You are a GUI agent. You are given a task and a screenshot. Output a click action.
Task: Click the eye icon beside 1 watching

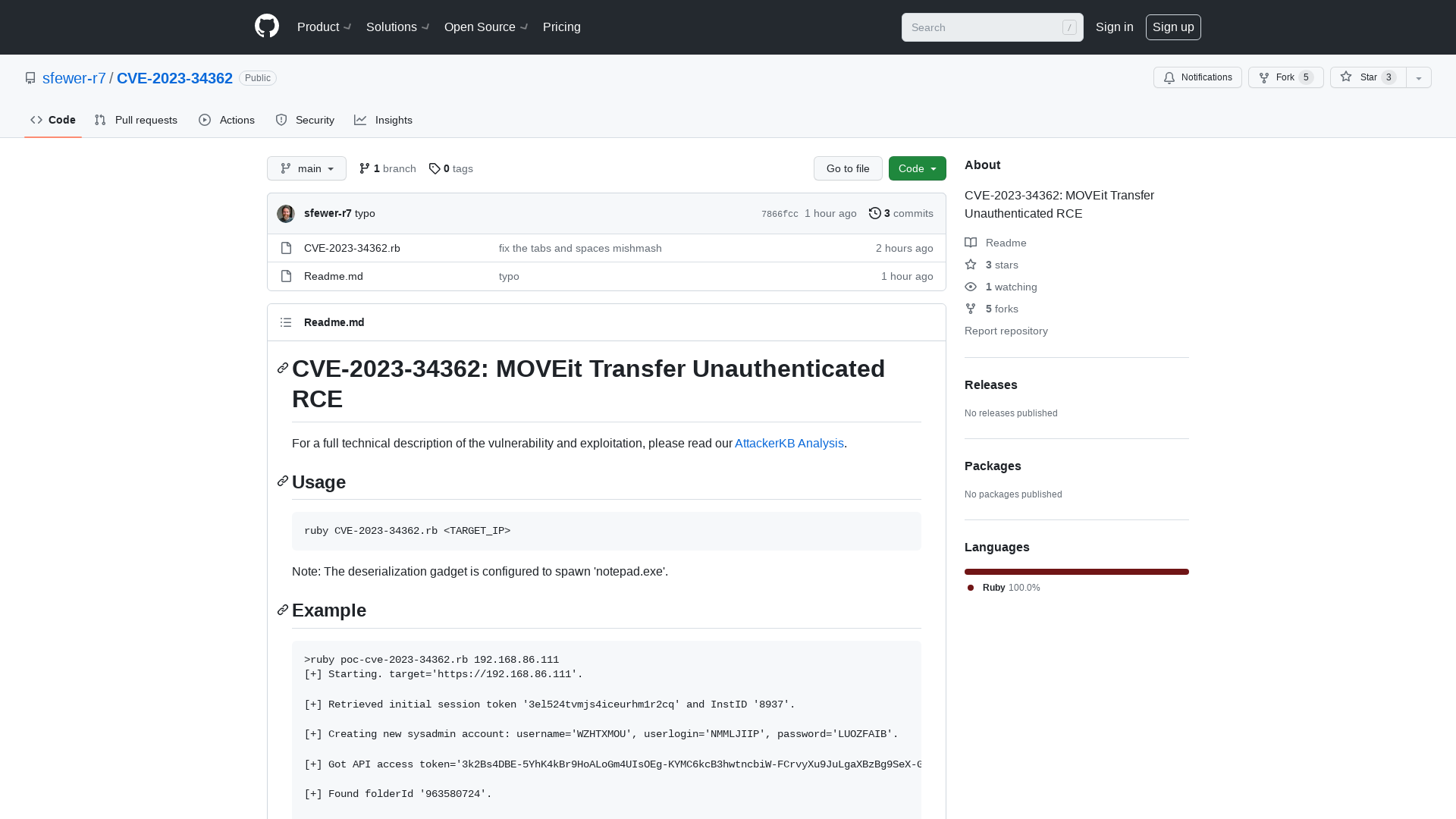point(971,287)
